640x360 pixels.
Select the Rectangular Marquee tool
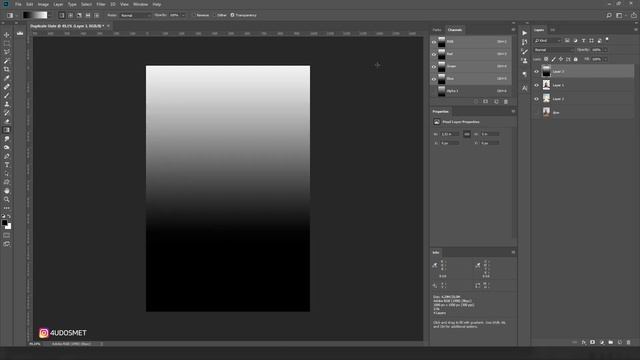point(7,43)
